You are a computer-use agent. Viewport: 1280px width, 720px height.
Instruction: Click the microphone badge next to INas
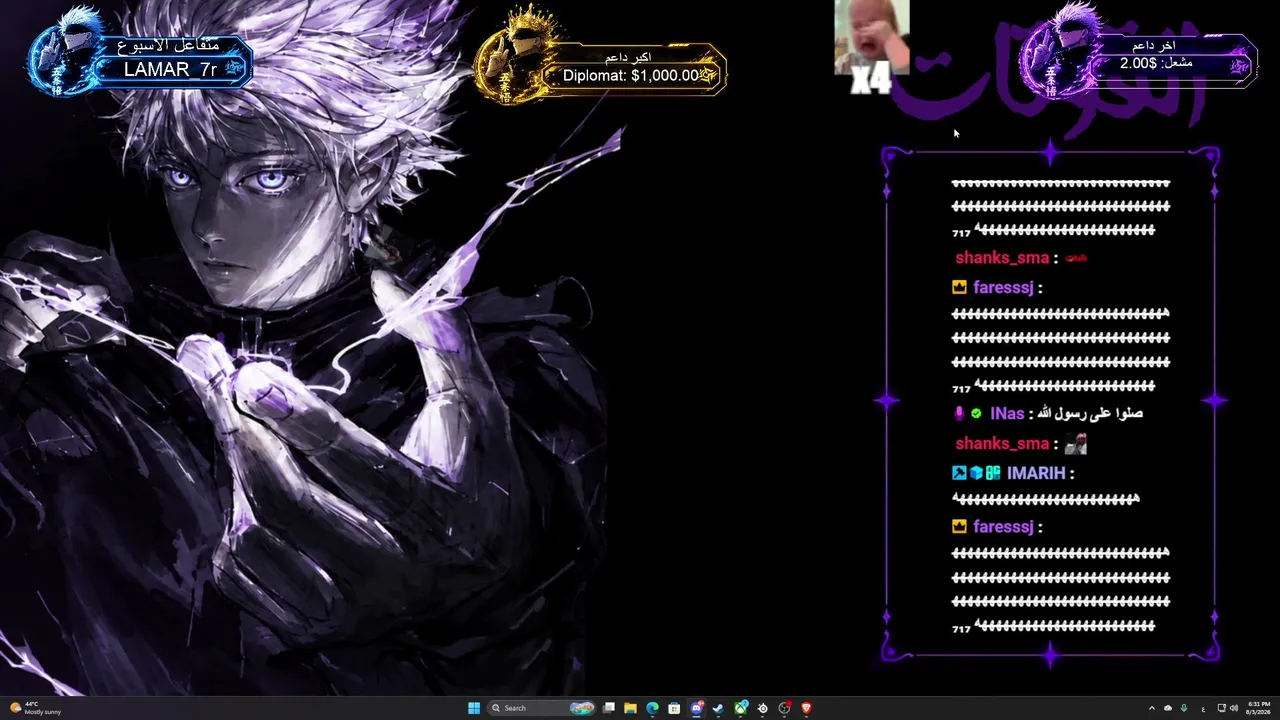click(x=959, y=413)
